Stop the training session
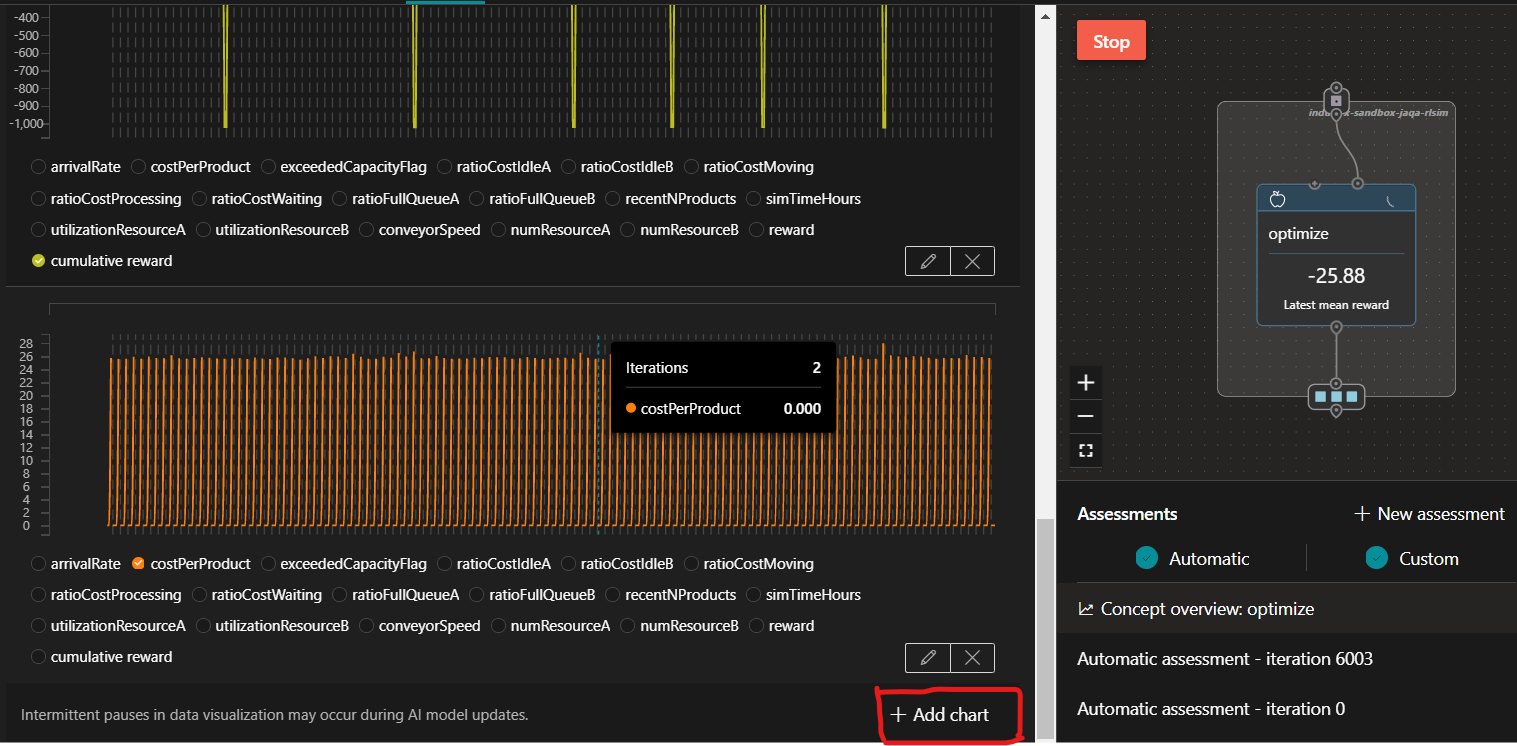Image resolution: width=1517 pixels, height=746 pixels. 1111,42
